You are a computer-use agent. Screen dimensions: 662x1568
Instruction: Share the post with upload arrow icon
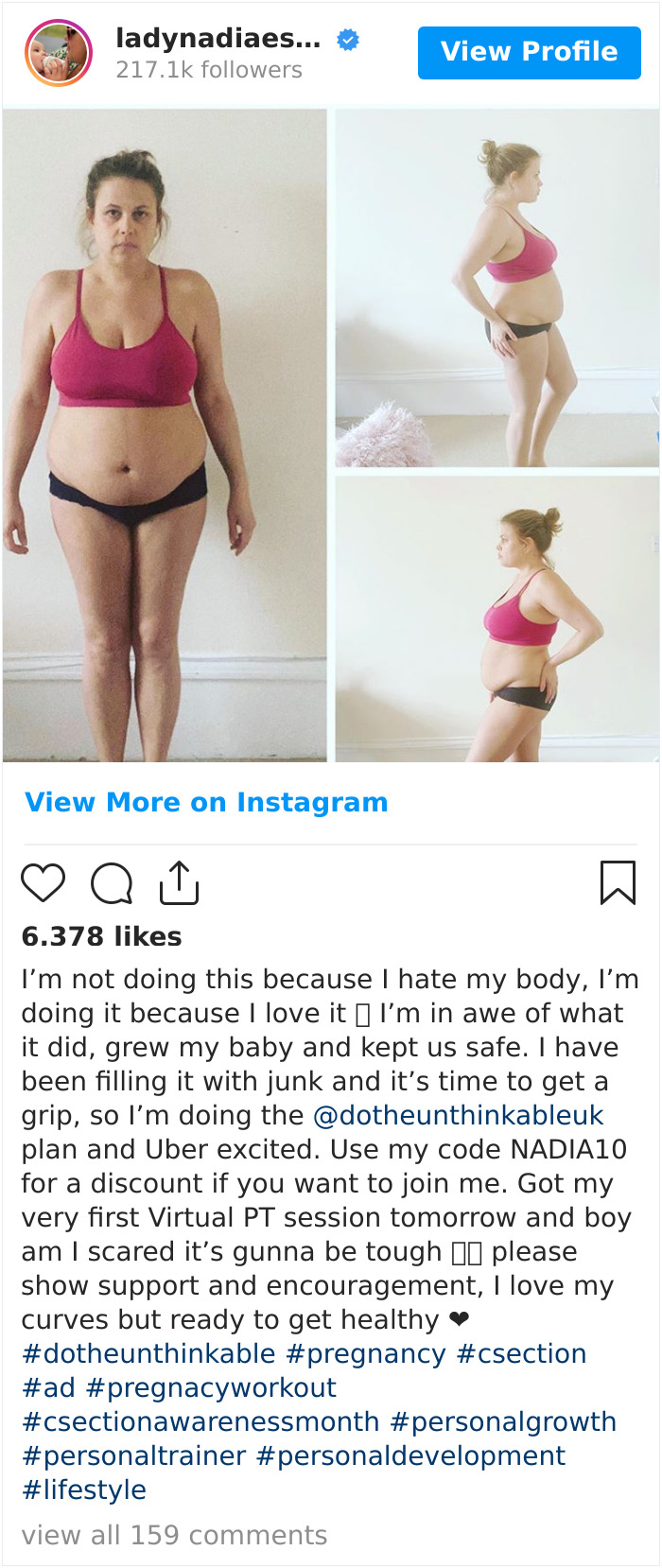179,882
